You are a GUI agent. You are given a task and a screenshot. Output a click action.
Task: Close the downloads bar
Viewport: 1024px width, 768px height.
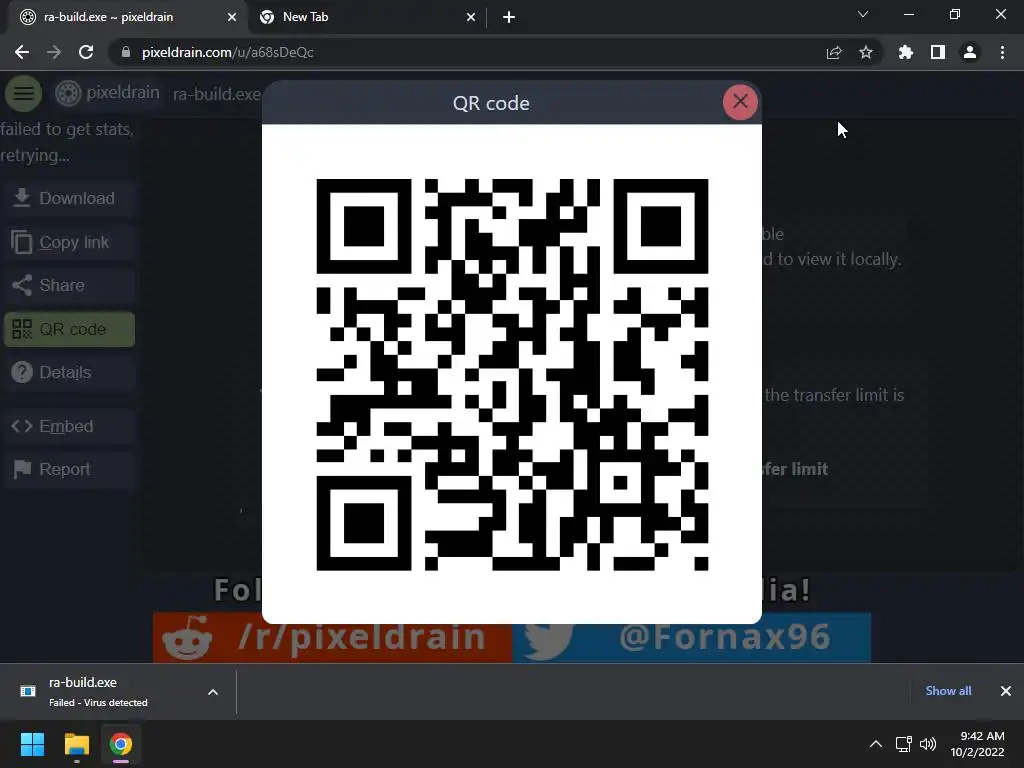(1006, 691)
